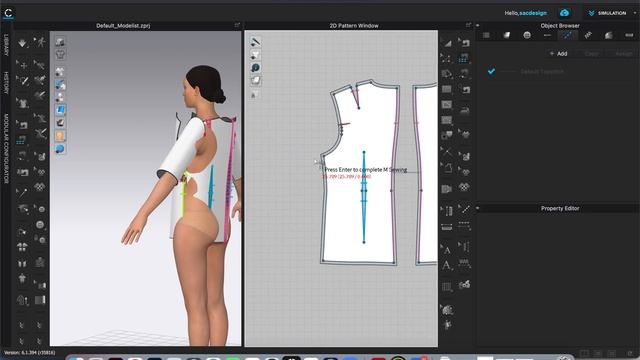Click the Default_Modelist.zprj title
Image resolution: width=640 pixels, height=360 pixels.
pyautogui.click(x=123, y=25)
